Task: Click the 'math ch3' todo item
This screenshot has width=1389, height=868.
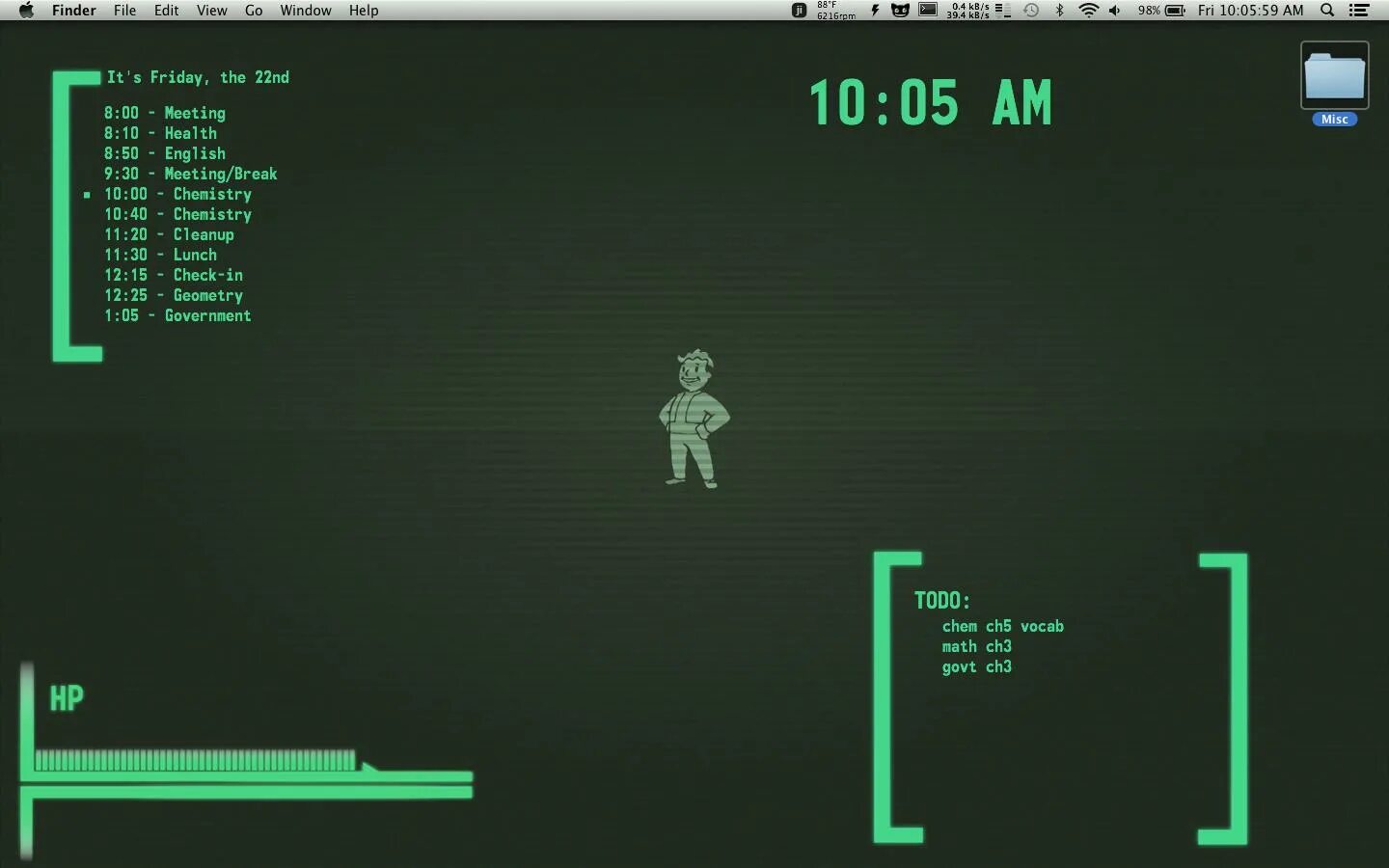Action: (x=977, y=646)
